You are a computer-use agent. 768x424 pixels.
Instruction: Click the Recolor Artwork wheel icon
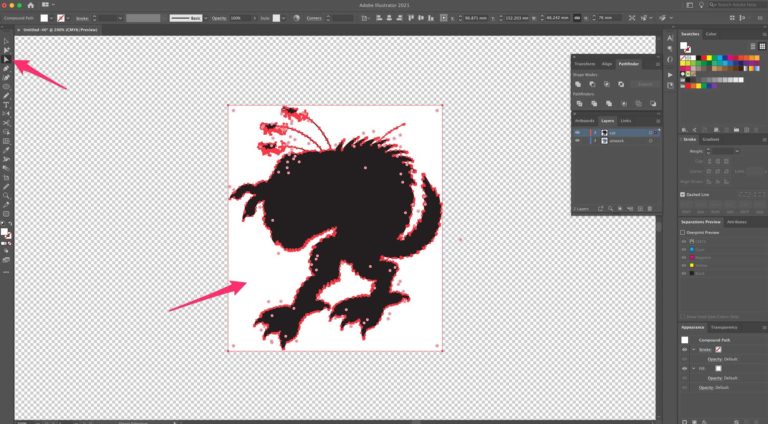296,18
